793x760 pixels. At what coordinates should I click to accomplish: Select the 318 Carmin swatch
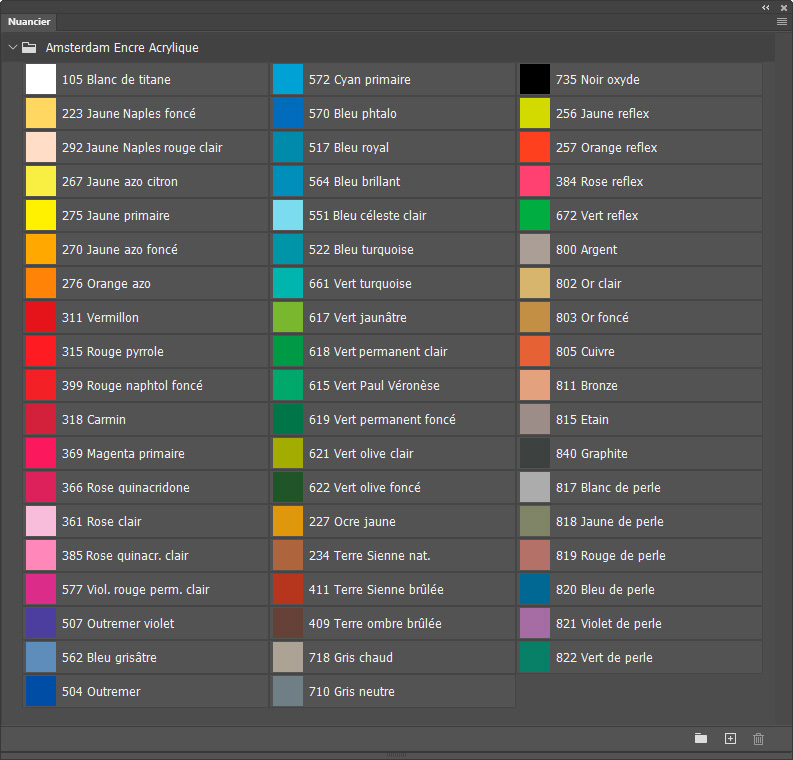pos(41,419)
